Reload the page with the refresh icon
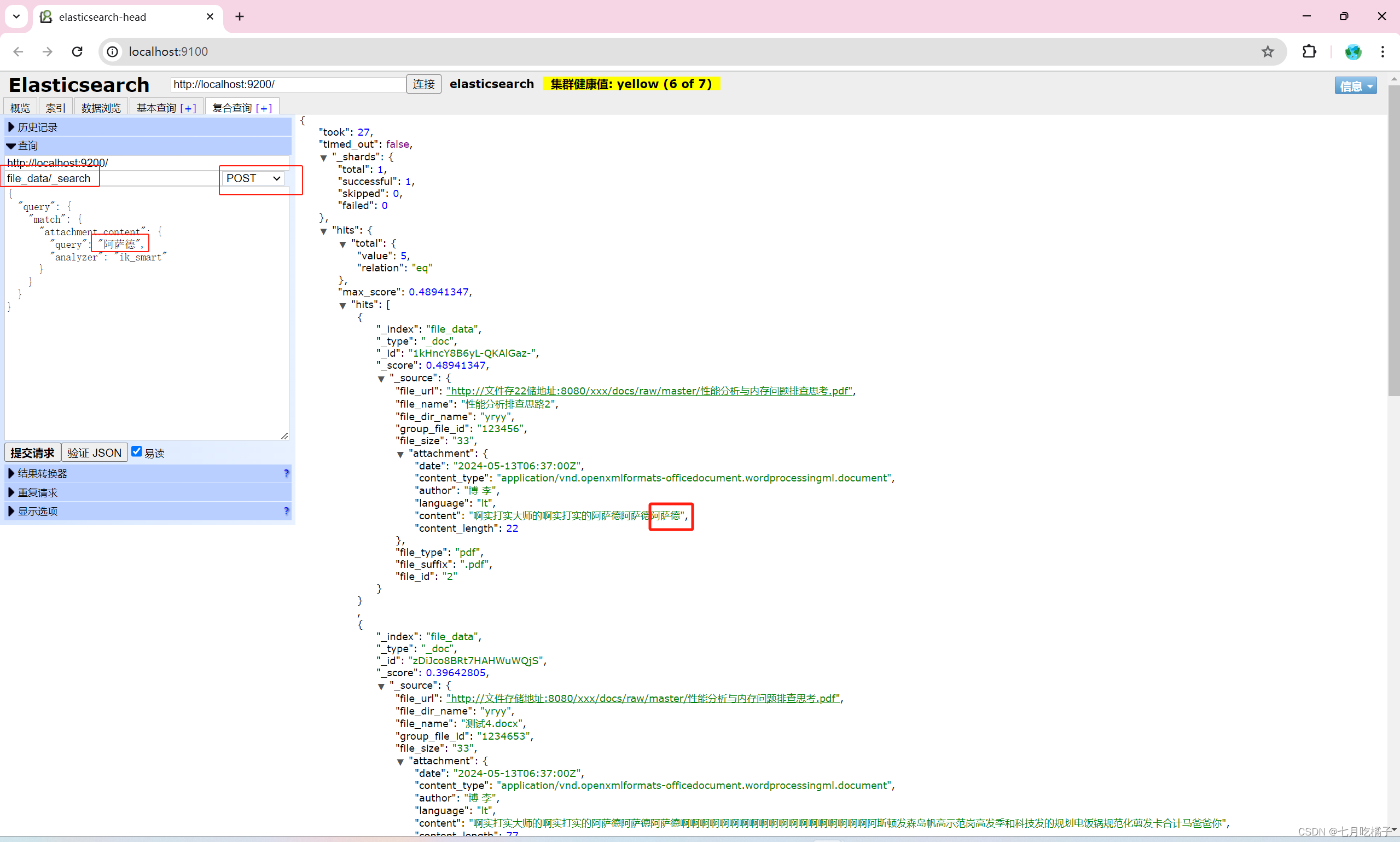 77,51
